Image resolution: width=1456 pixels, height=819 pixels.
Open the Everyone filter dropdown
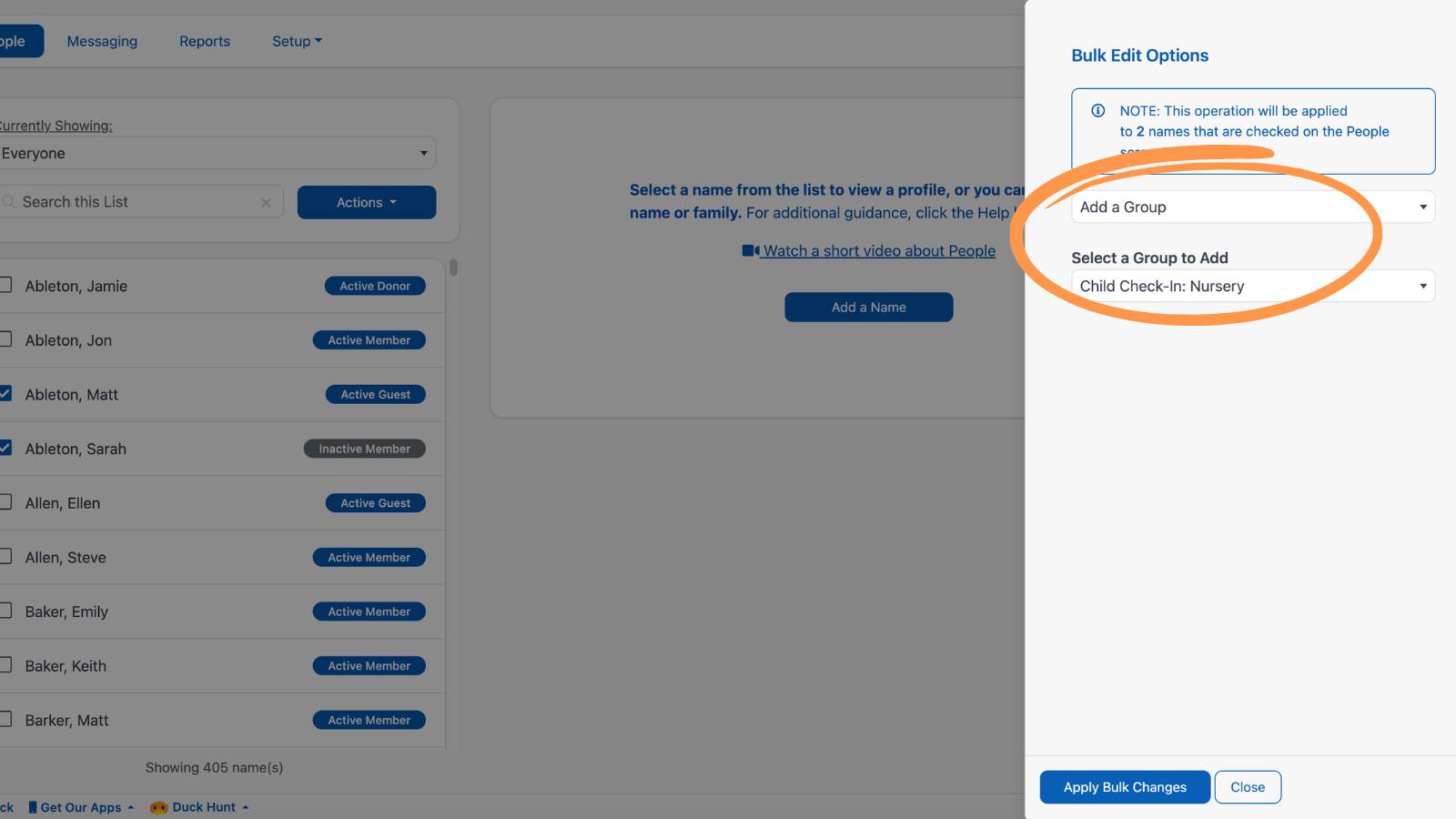pos(217,153)
